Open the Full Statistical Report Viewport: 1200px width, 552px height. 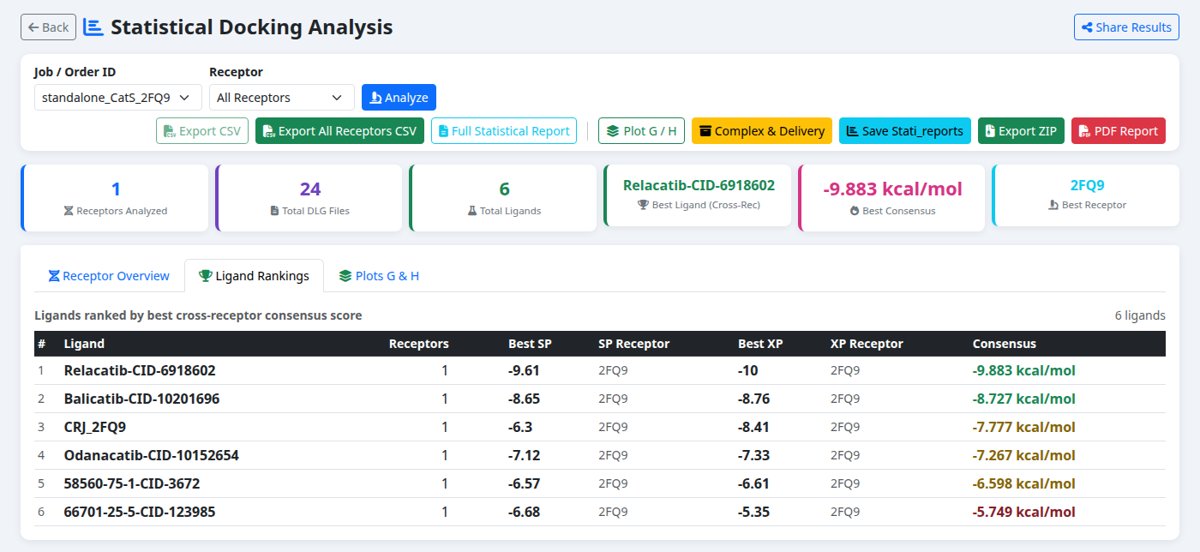504,131
